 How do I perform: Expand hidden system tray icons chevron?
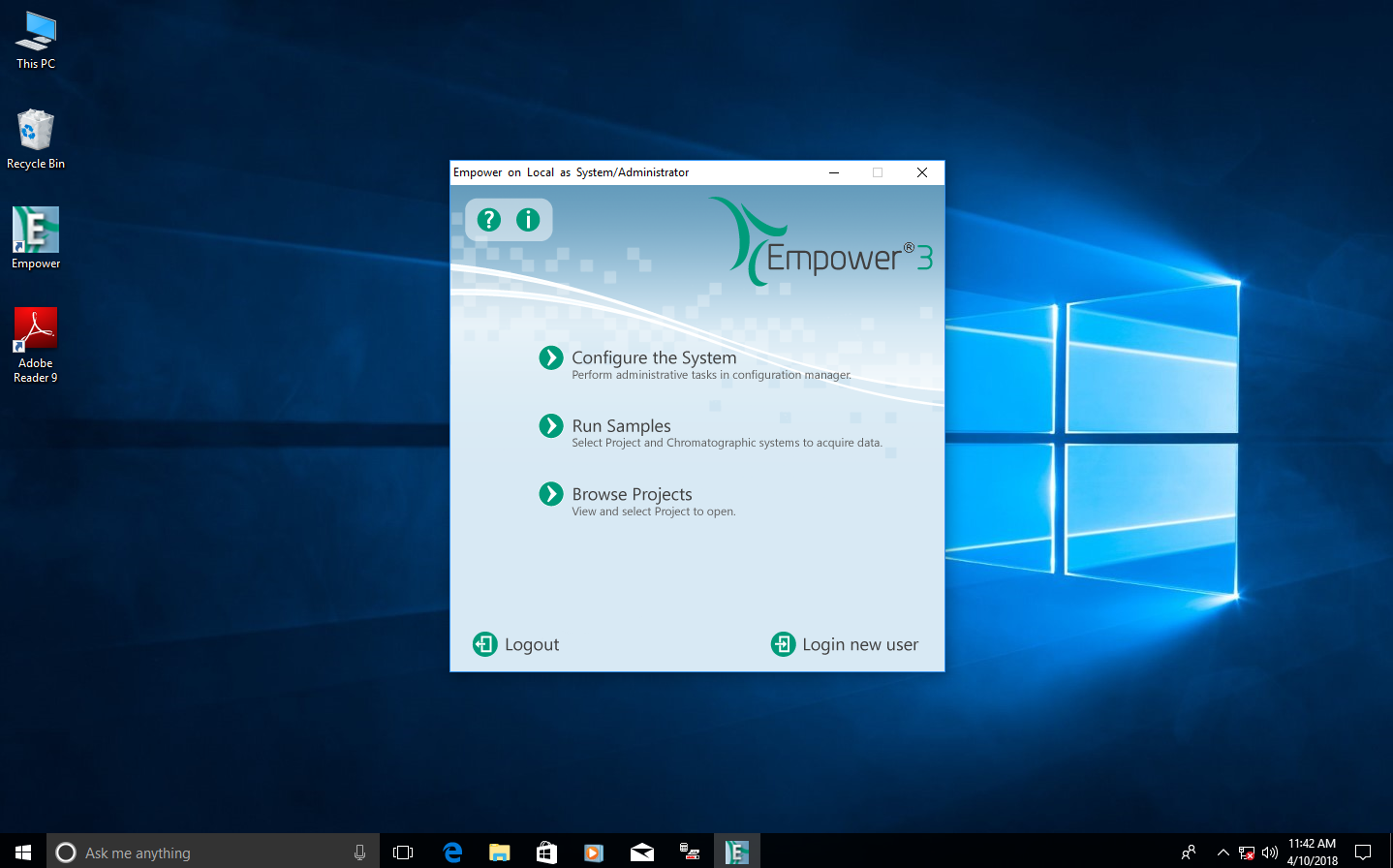[x=1223, y=852]
